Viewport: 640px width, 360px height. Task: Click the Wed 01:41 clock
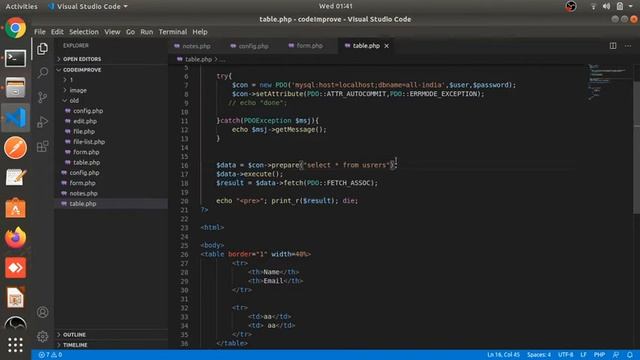(336, 6)
